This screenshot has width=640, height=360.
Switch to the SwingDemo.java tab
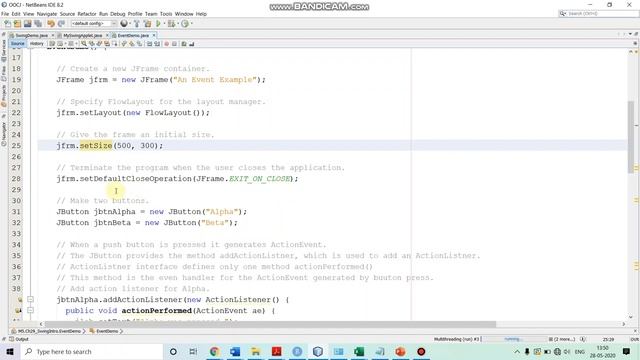pos(31,36)
